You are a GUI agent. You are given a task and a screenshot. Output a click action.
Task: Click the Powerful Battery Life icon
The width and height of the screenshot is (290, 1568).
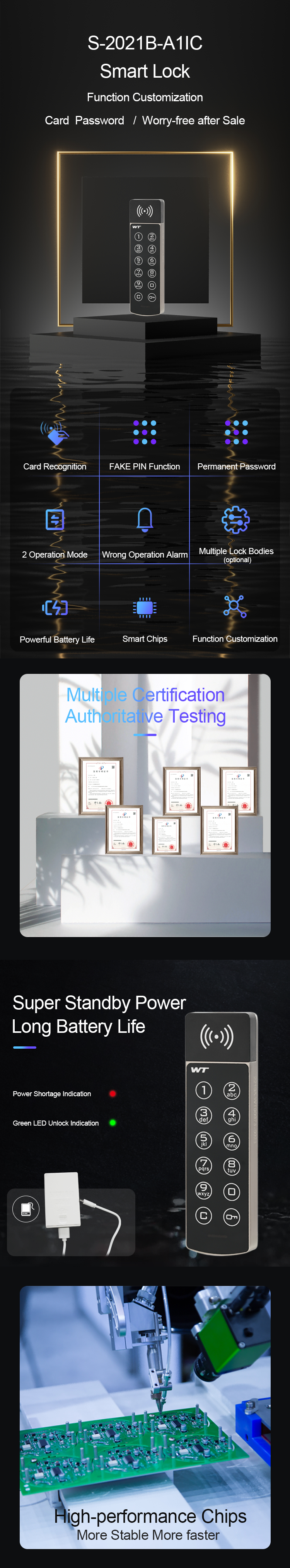(55, 607)
